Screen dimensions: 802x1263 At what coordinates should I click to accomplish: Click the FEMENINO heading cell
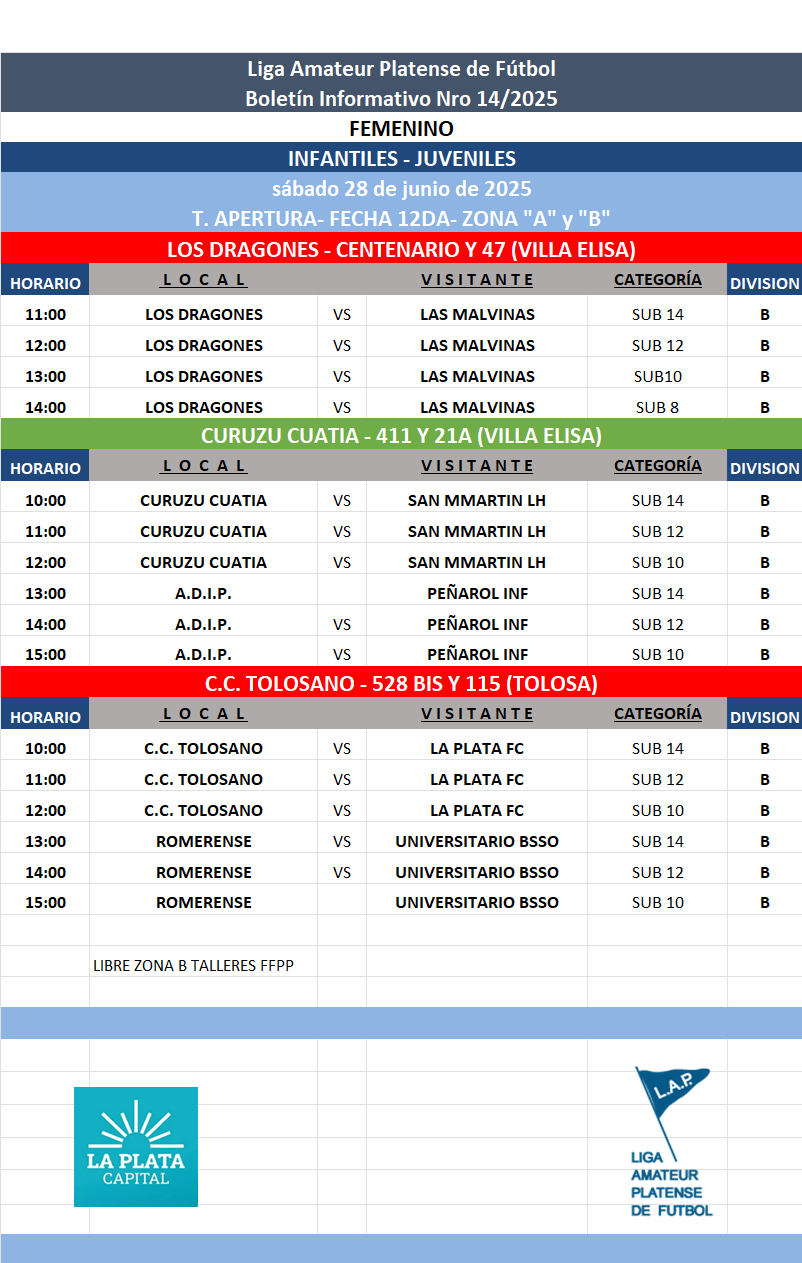(401, 128)
